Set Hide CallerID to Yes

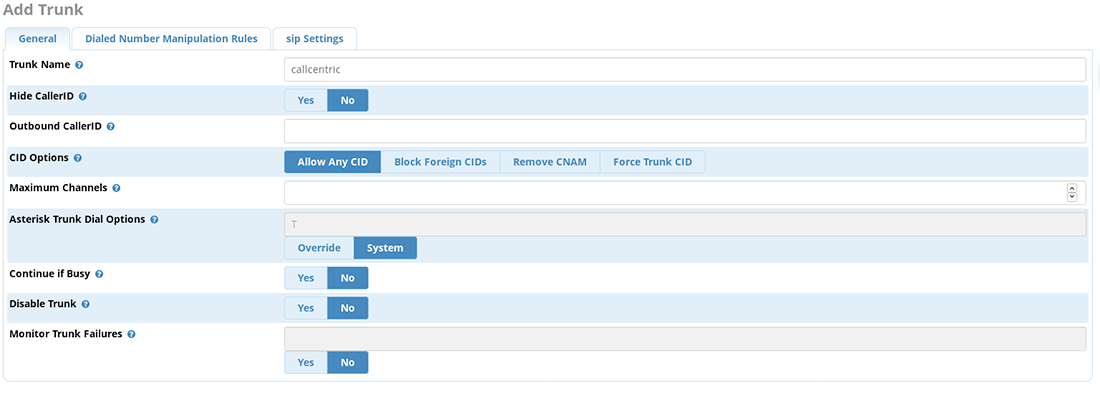point(306,100)
